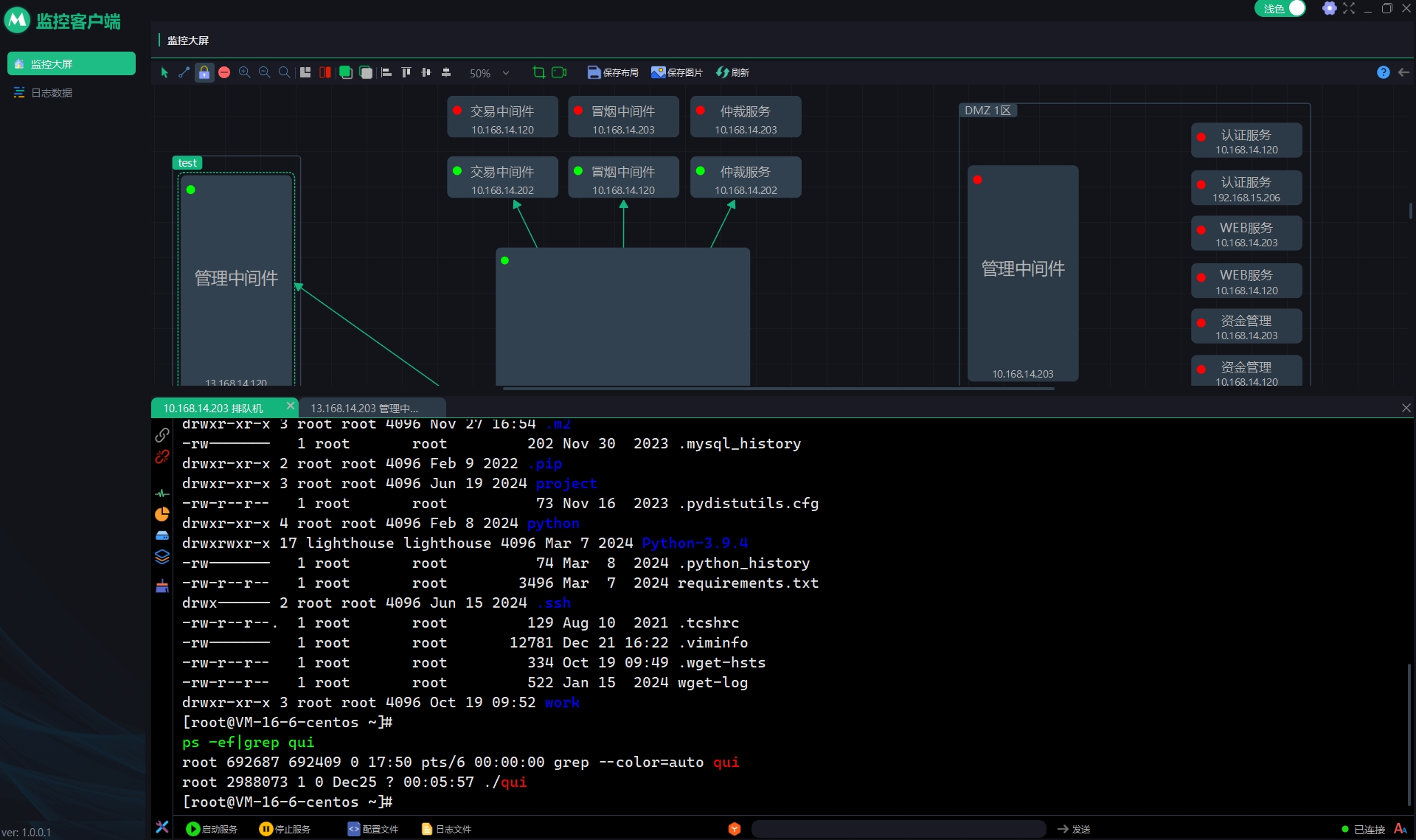Select the green 交易中间件 10.168.14.202 node
This screenshot has height=840, width=1416.
[502, 177]
